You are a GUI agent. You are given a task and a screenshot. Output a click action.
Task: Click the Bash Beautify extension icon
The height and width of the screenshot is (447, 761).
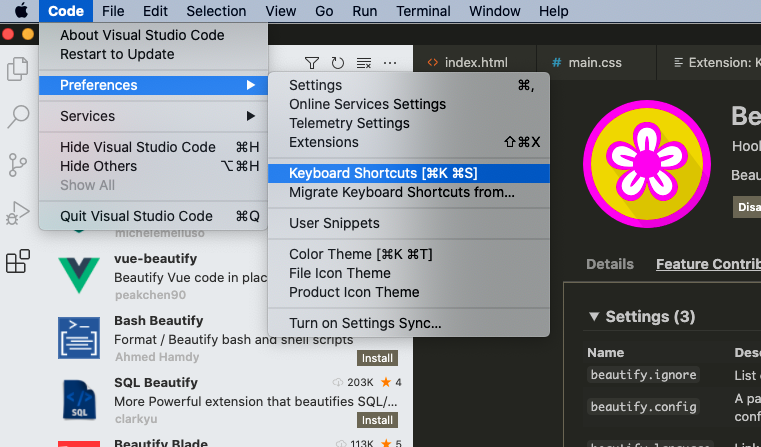coord(79,338)
